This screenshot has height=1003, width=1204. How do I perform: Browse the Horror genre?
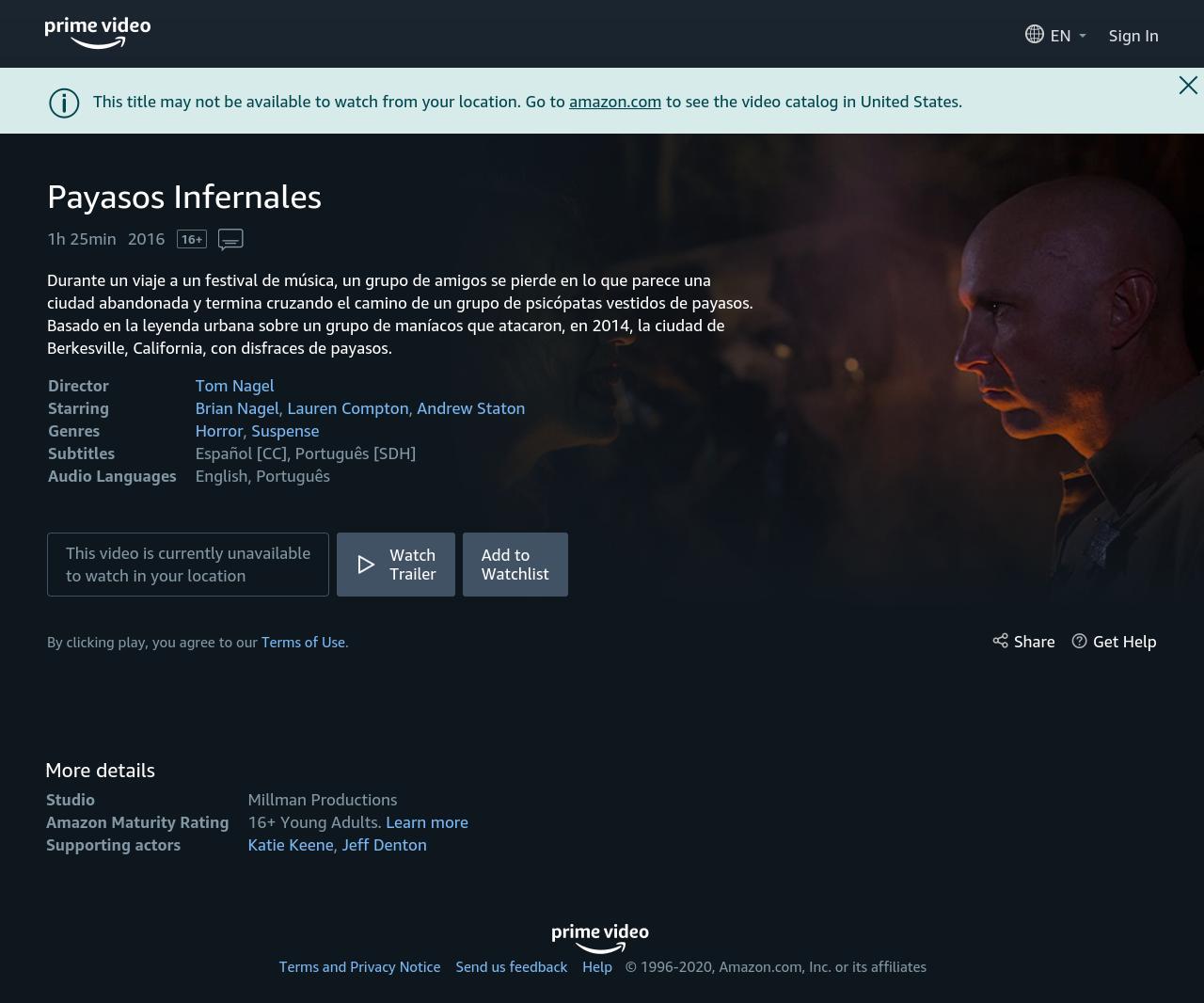click(x=218, y=431)
